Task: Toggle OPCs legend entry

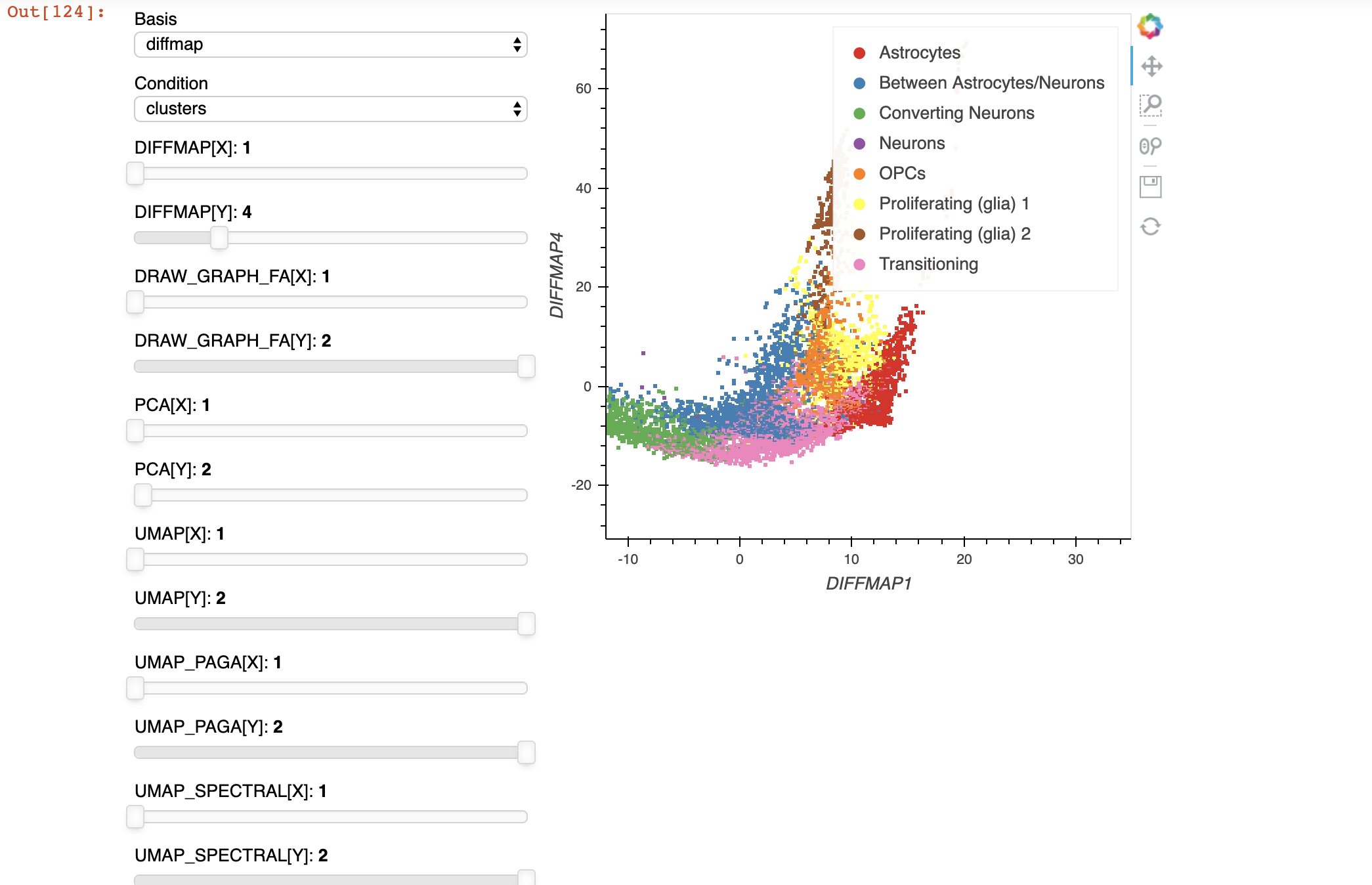Action: click(x=902, y=173)
